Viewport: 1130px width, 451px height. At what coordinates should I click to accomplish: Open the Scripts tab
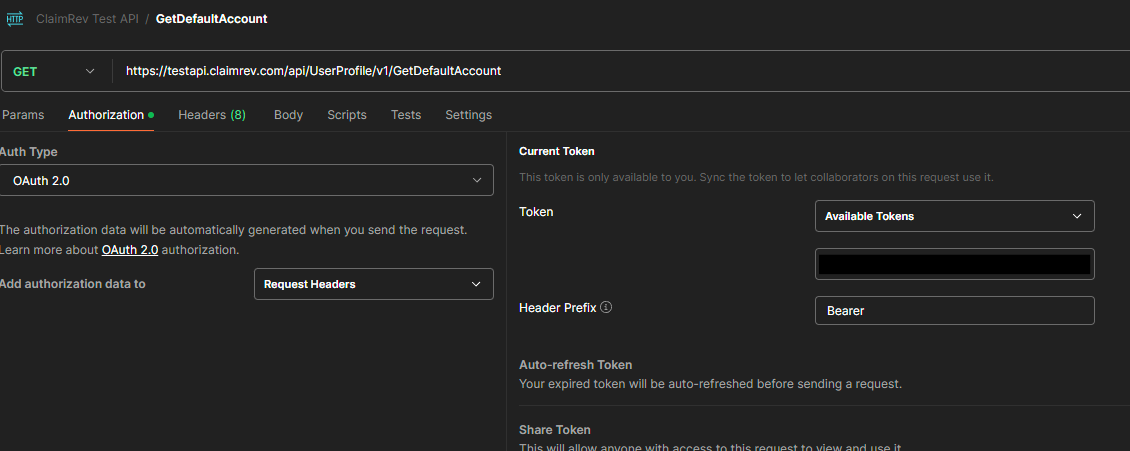(x=346, y=115)
